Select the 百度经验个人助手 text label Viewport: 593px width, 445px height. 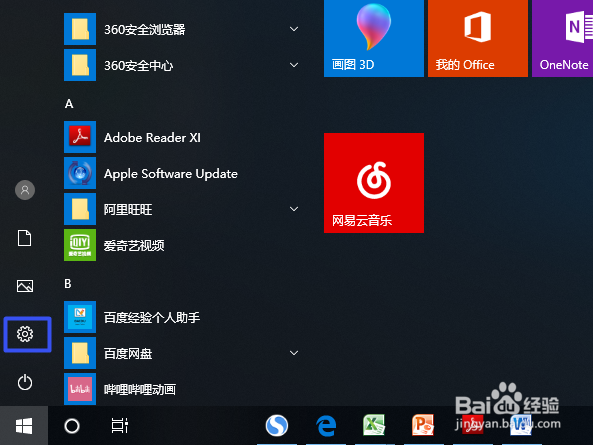pos(152,318)
